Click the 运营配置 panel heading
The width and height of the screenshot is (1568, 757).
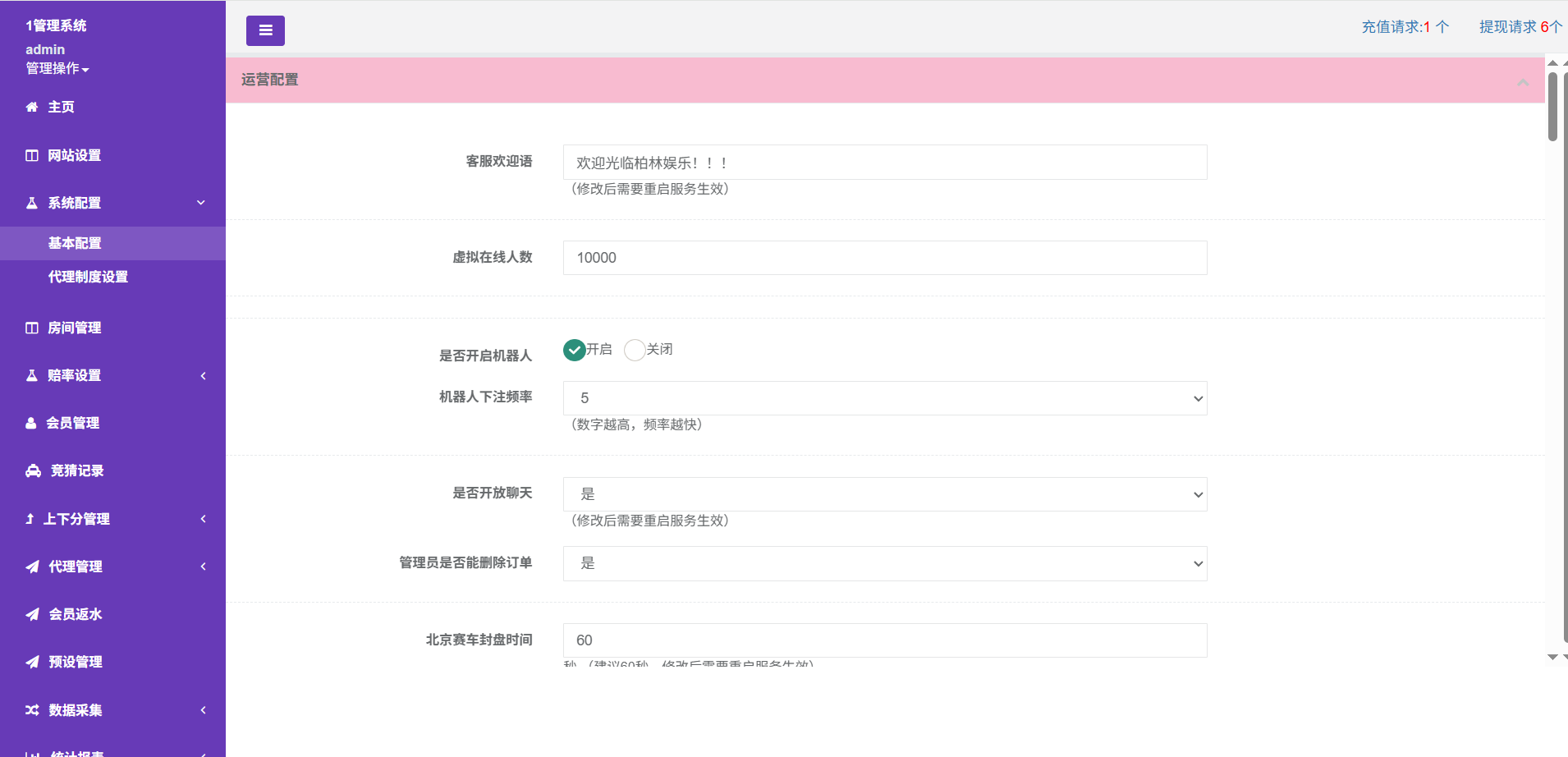coord(270,80)
